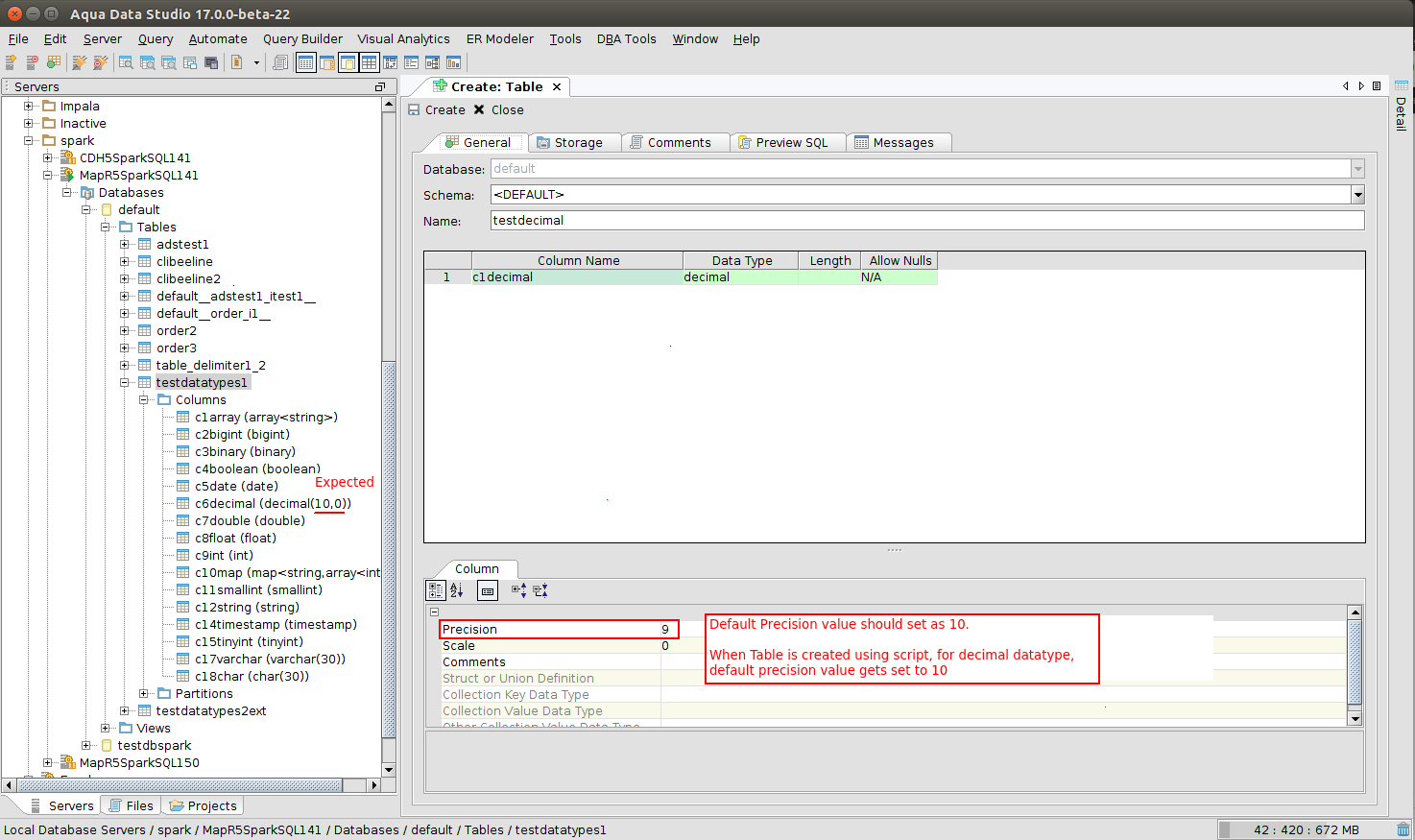Screen dimensions: 1415x840
Task: Expand the Partitions folder
Action: tap(144, 693)
